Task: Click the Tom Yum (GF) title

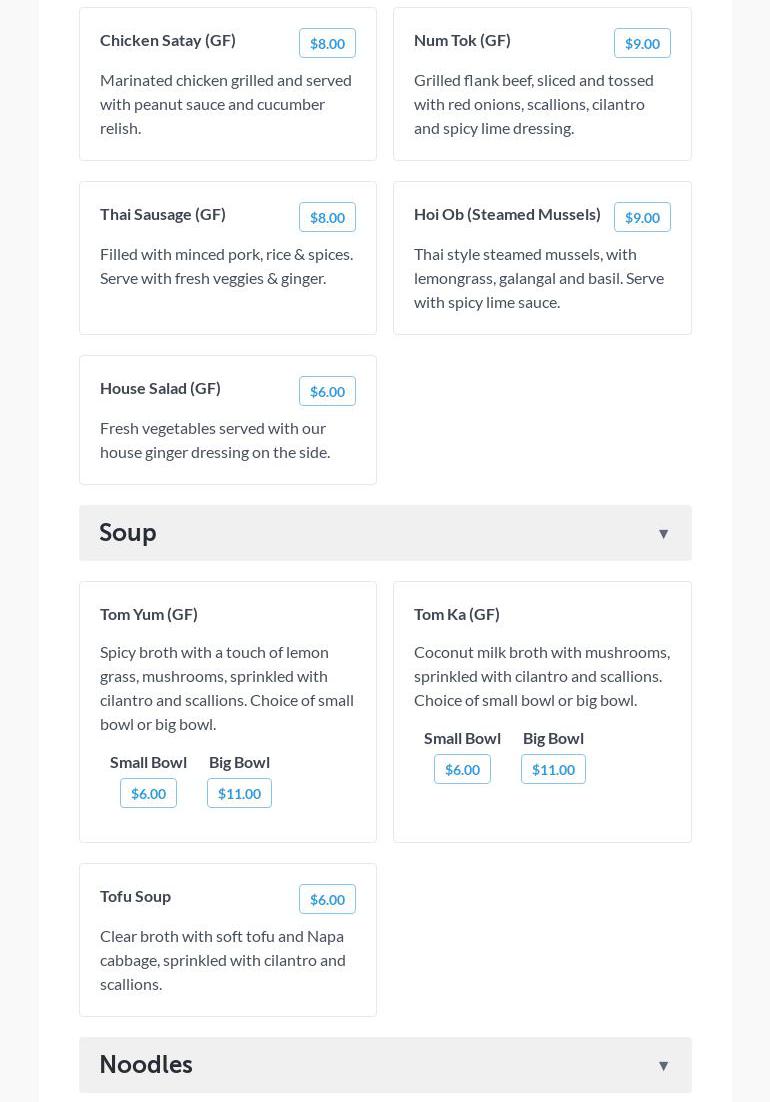Action: [x=149, y=614]
